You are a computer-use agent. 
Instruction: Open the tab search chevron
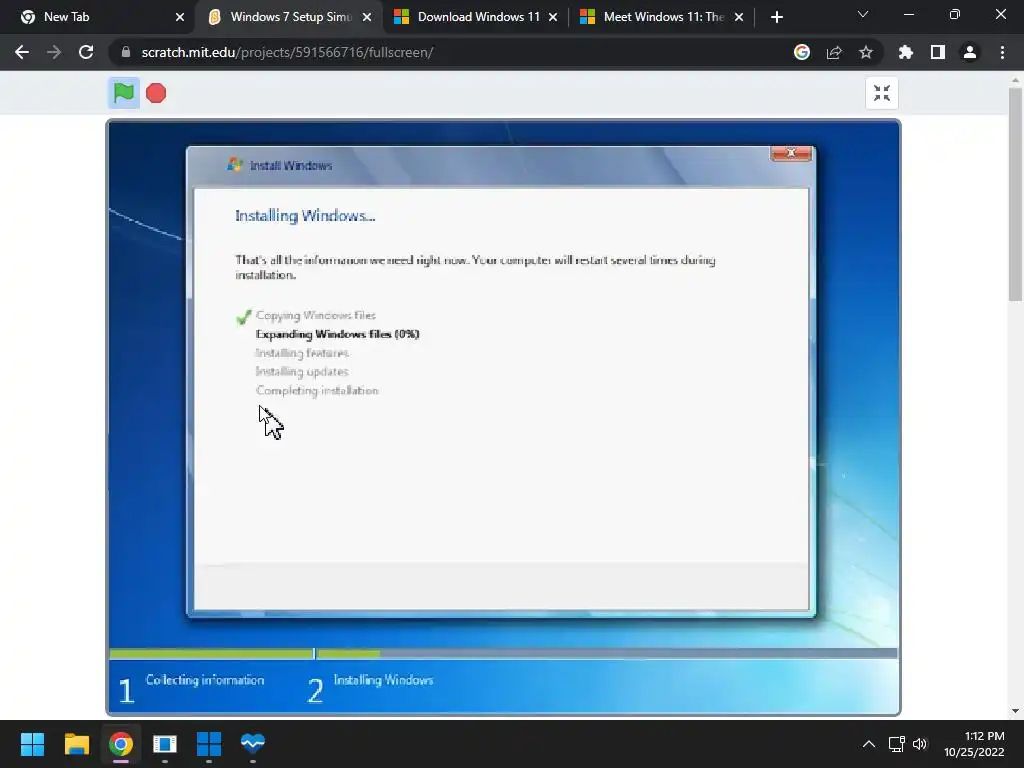point(863,14)
